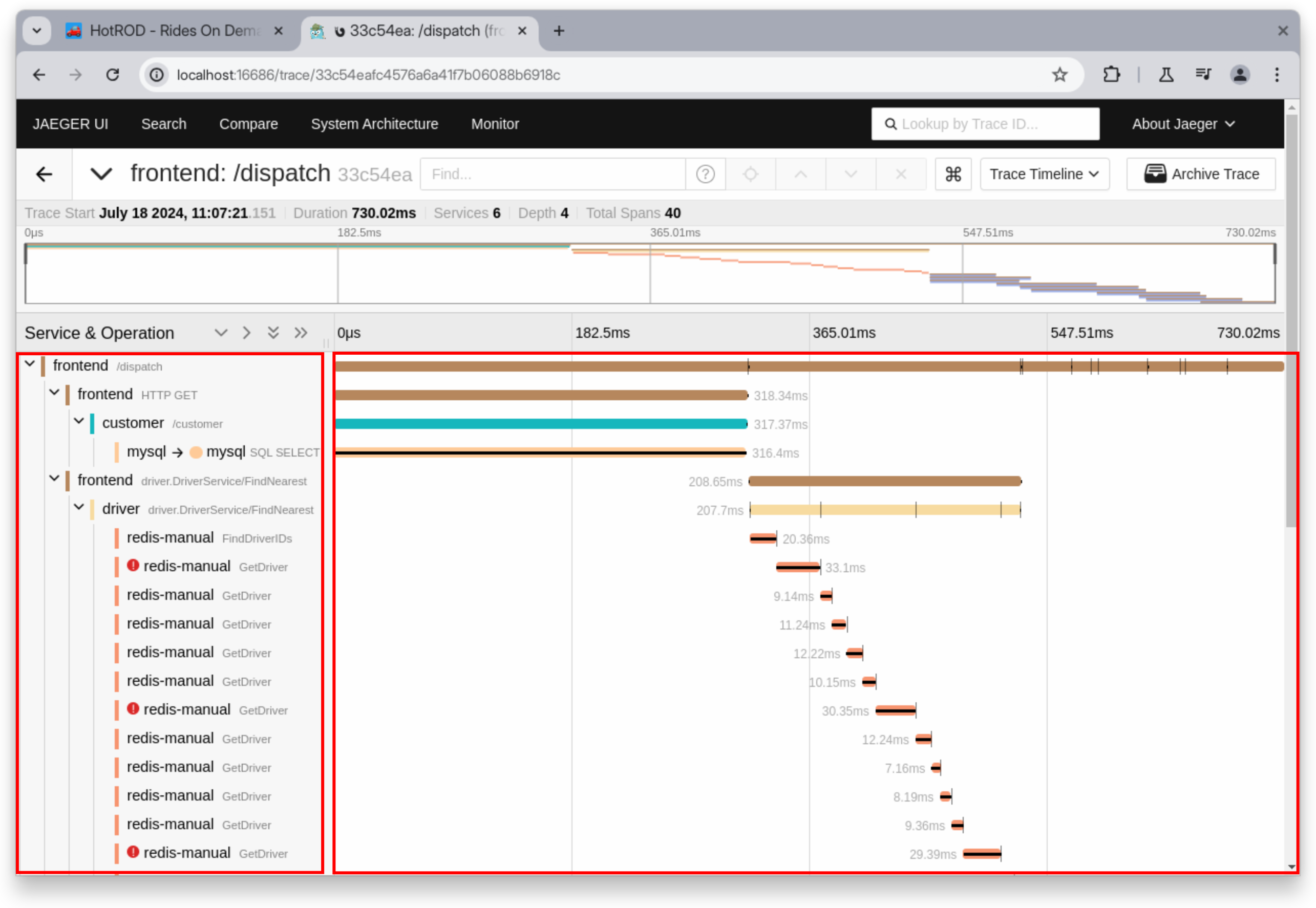The width and height of the screenshot is (1316, 908).
Task: Click the find help question-mark icon
Action: (705, 174)
